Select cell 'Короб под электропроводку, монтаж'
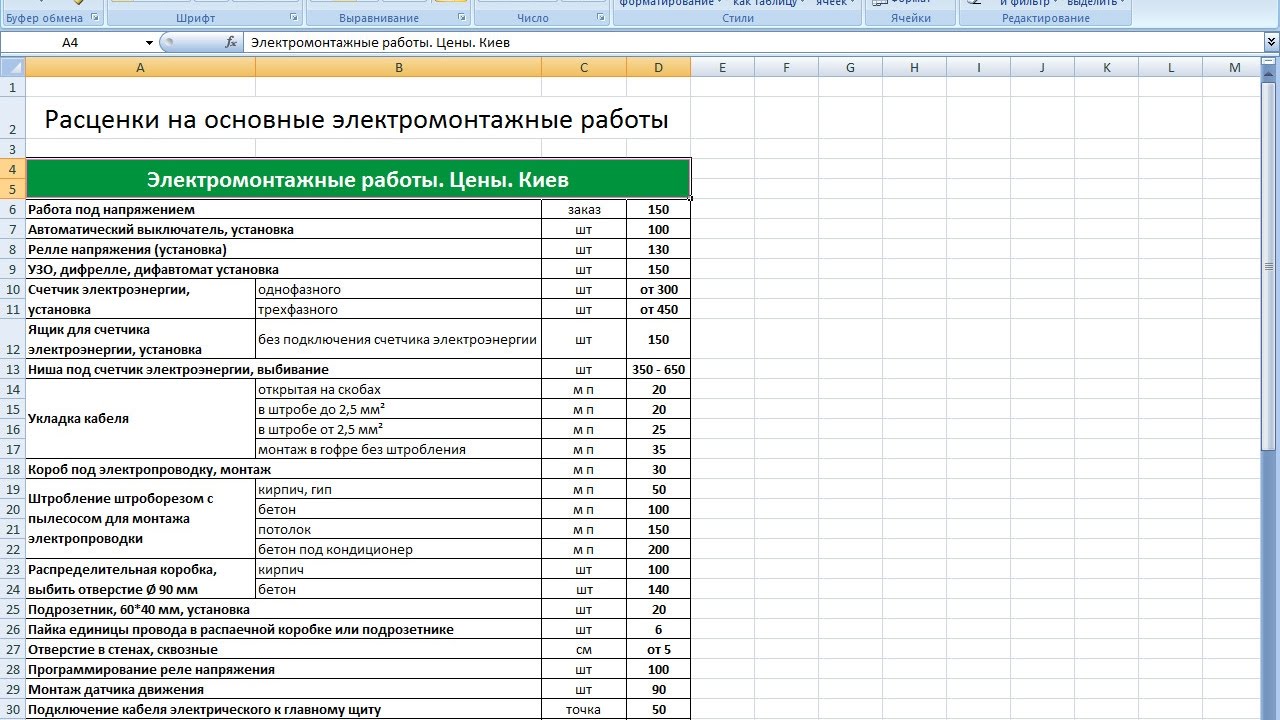The width and height of the screenshot is (1280, 720). (x=283, y=469)
